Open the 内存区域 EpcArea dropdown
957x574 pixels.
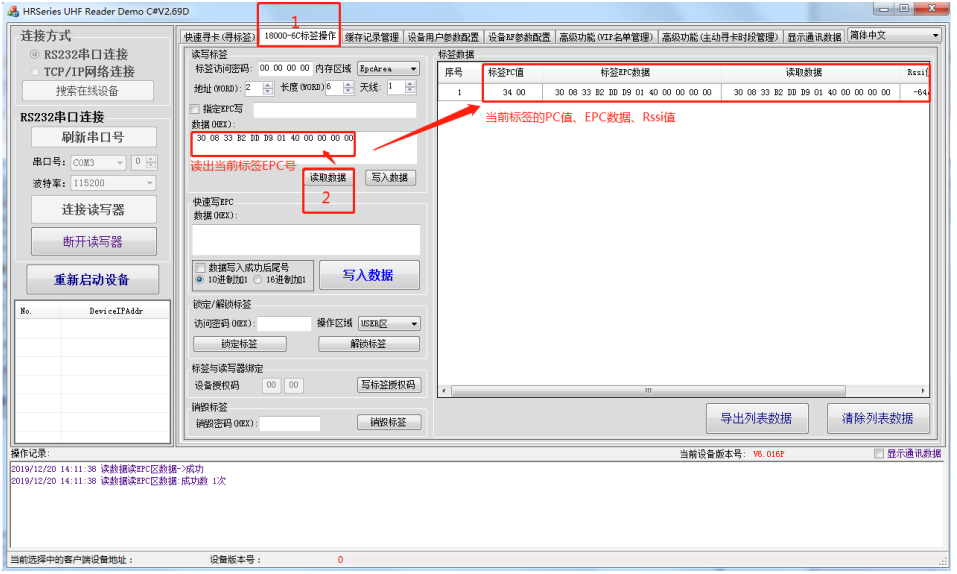[x=412, y=69]
